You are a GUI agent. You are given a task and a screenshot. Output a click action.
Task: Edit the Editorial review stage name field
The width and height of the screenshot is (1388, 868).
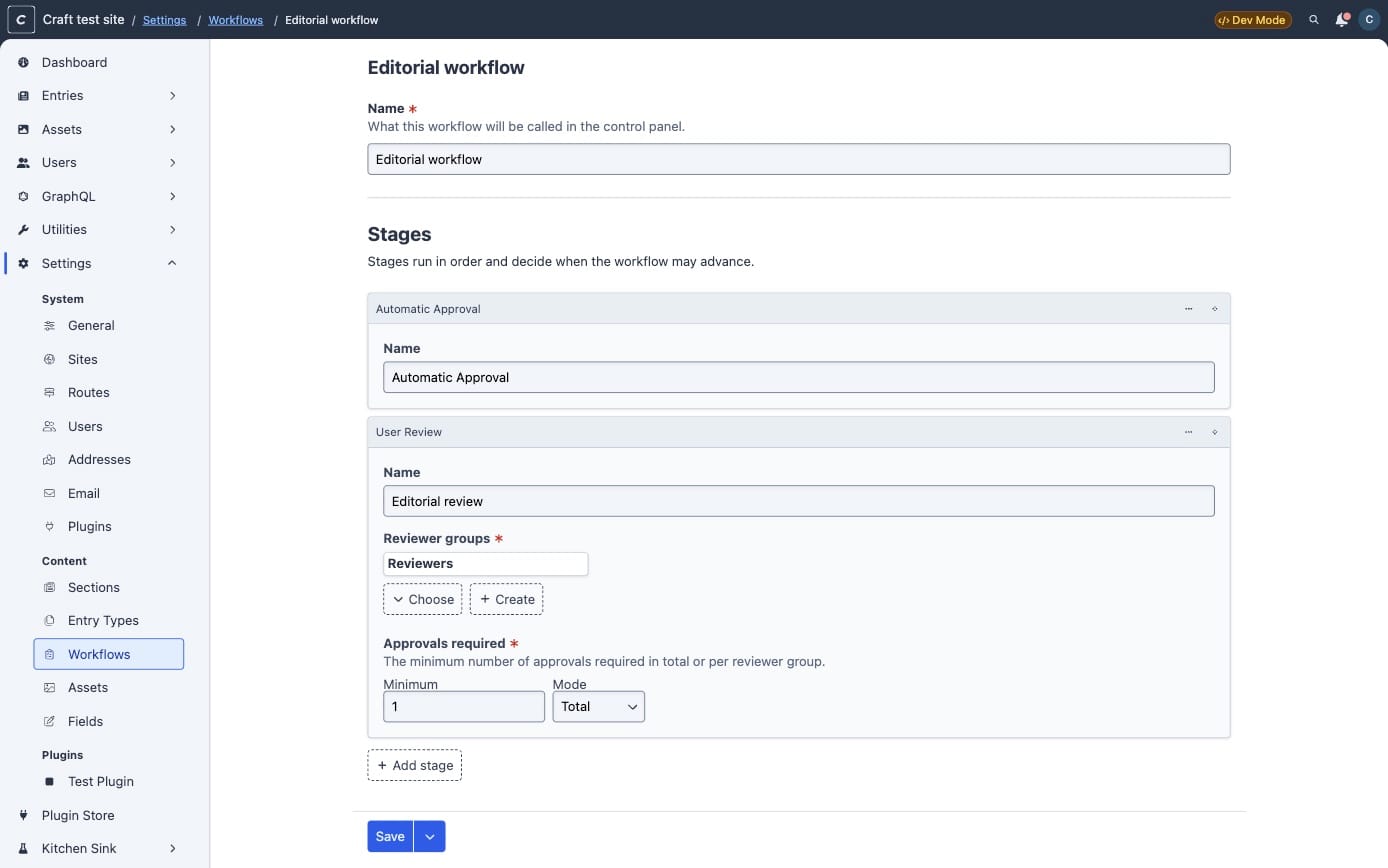[799, 501]
